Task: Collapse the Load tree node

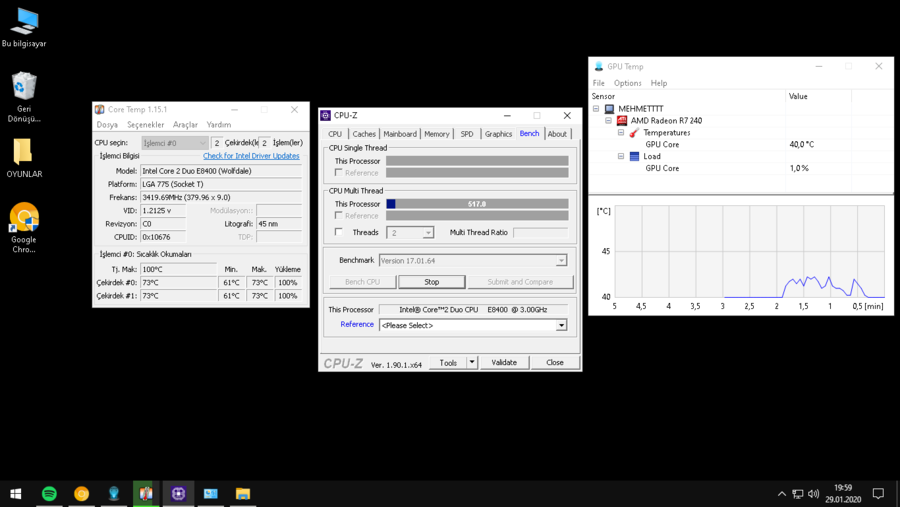Action: (x=621, y=156)
